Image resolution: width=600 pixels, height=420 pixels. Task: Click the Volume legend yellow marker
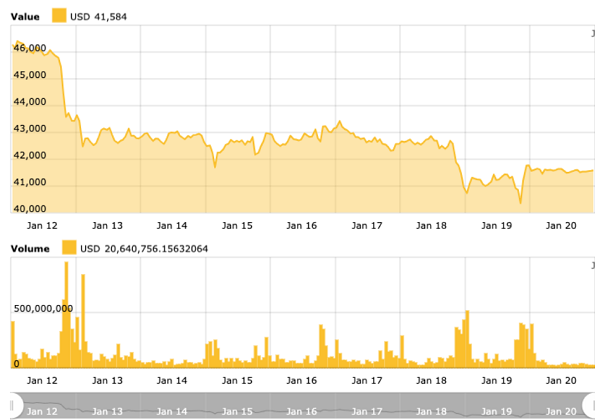(69, 247)
